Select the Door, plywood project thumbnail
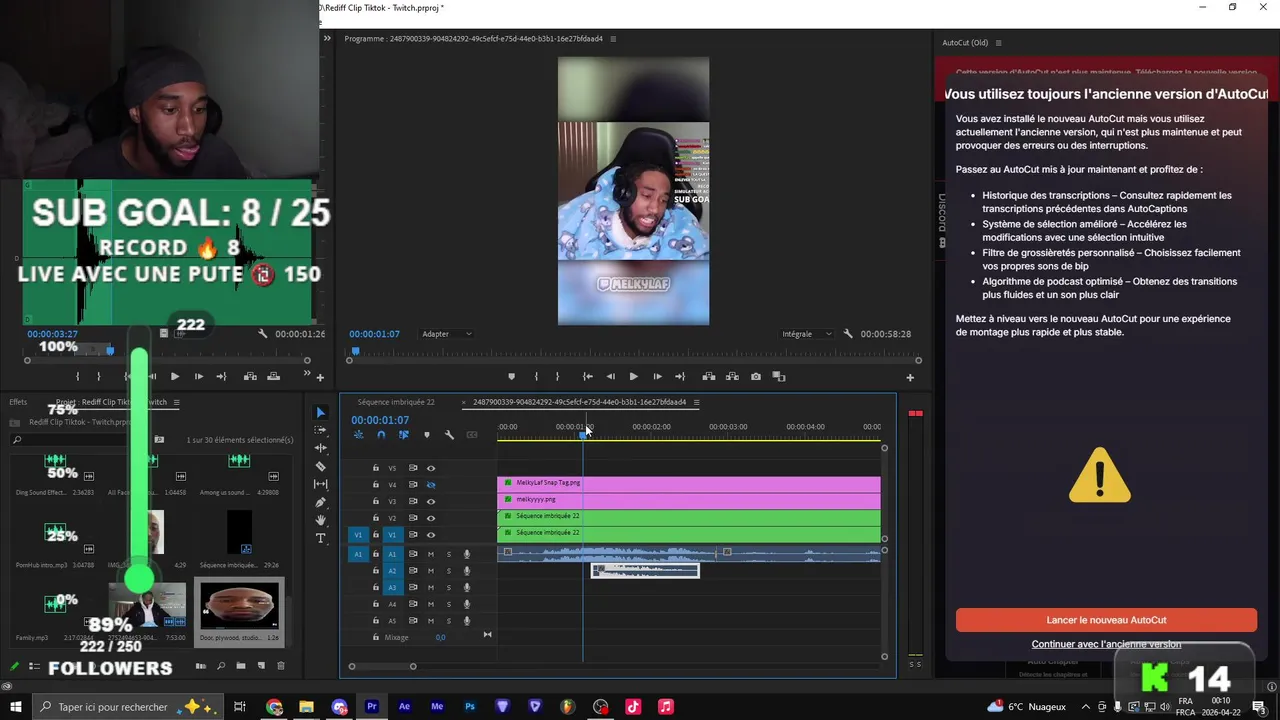The image size is (1280, 720). (x=239, y=605)
